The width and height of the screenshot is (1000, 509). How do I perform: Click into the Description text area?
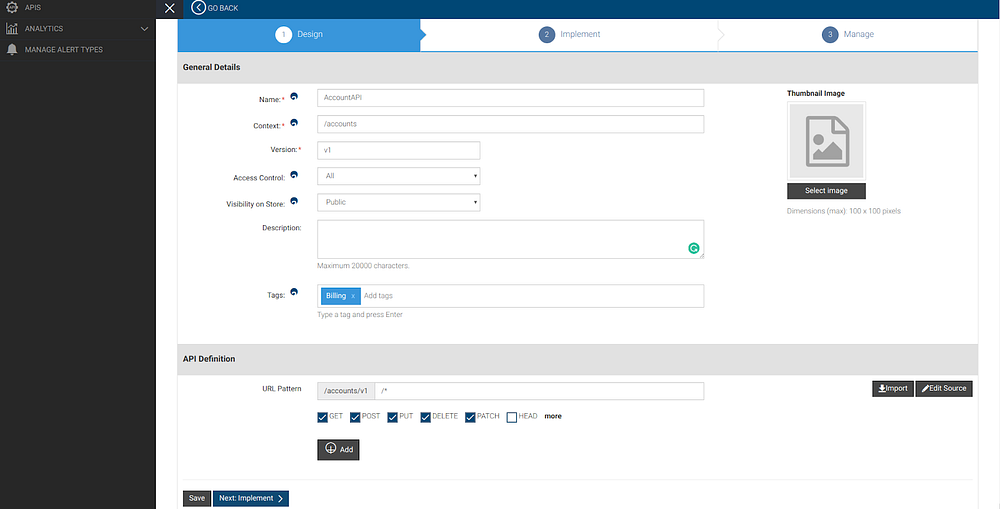[x=511, y=239]
